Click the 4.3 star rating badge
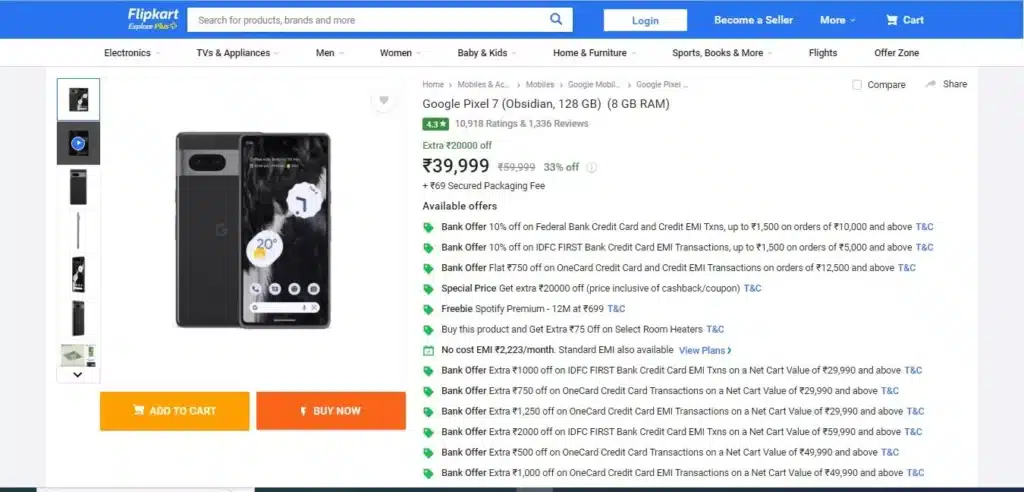The height and width of the screenshot is (492, 1024). click(x=436, y=123)
